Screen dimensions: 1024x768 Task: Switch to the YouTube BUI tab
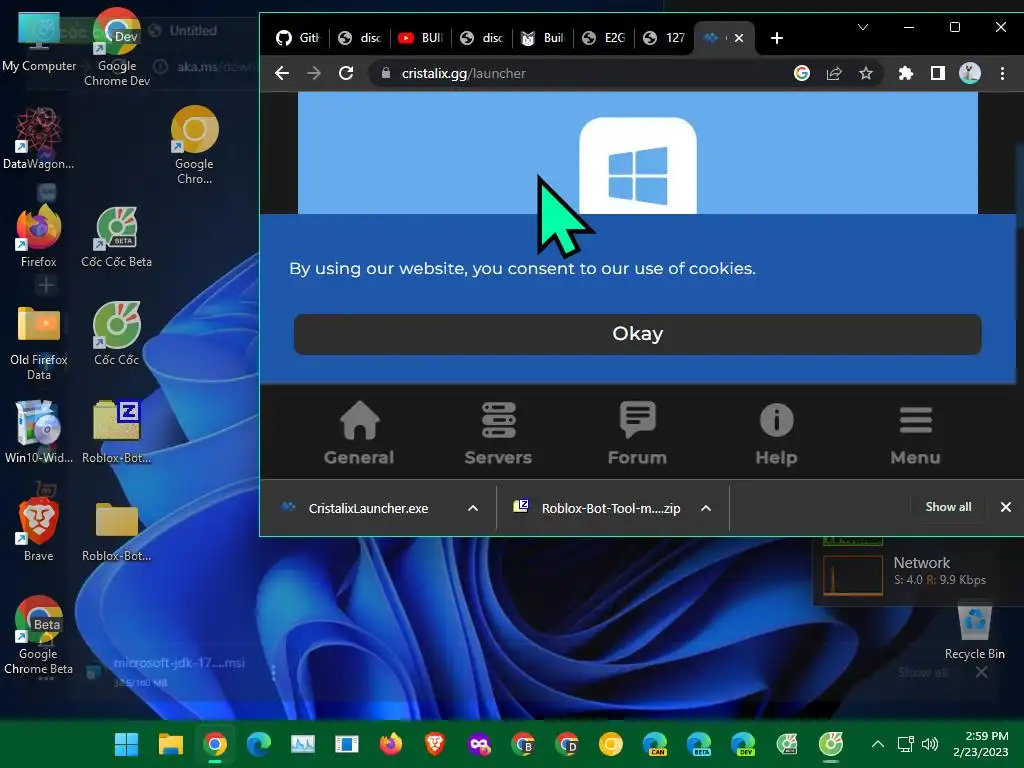tap(421, 38)
